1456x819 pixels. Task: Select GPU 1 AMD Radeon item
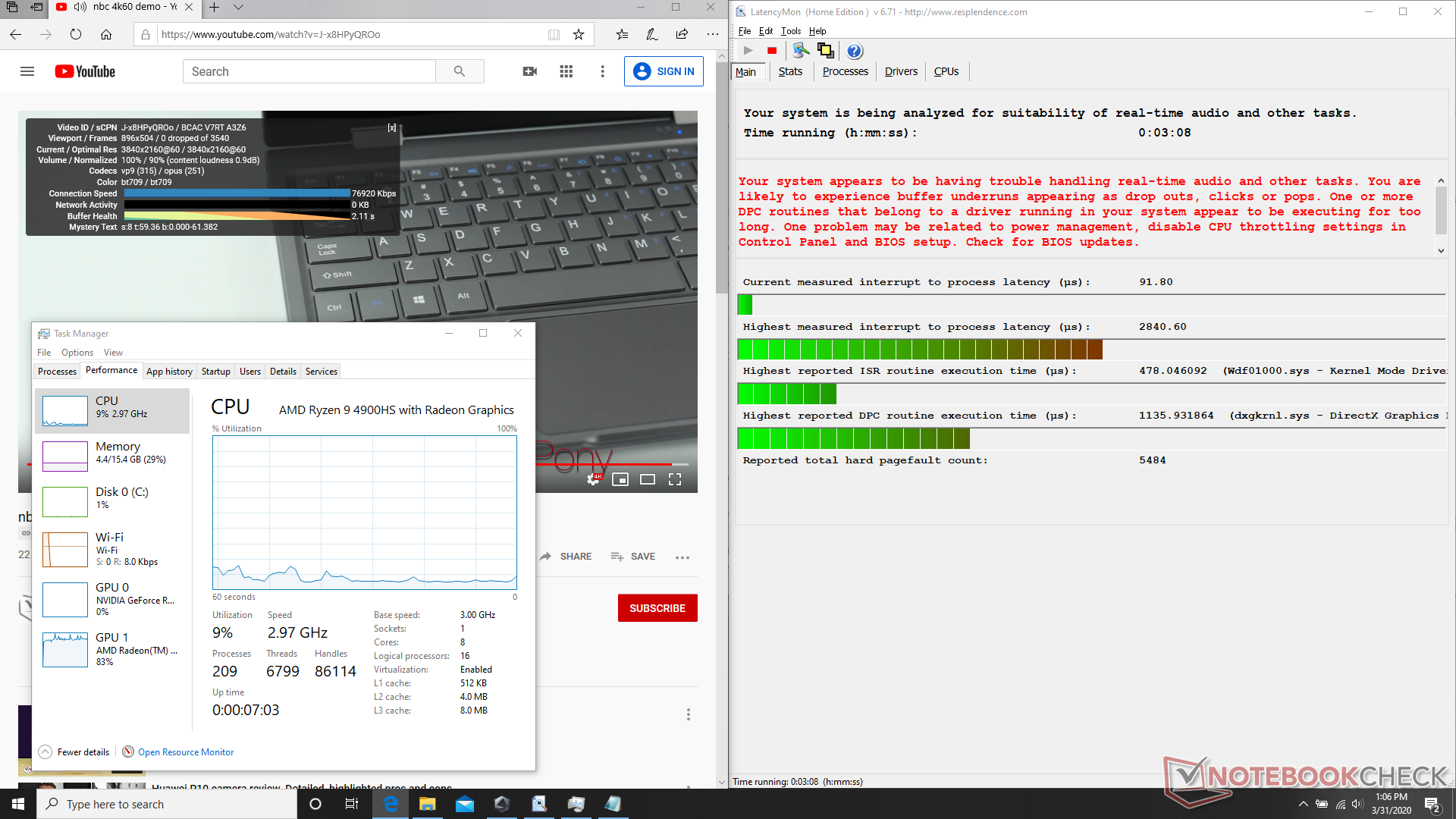click(112, 649)
